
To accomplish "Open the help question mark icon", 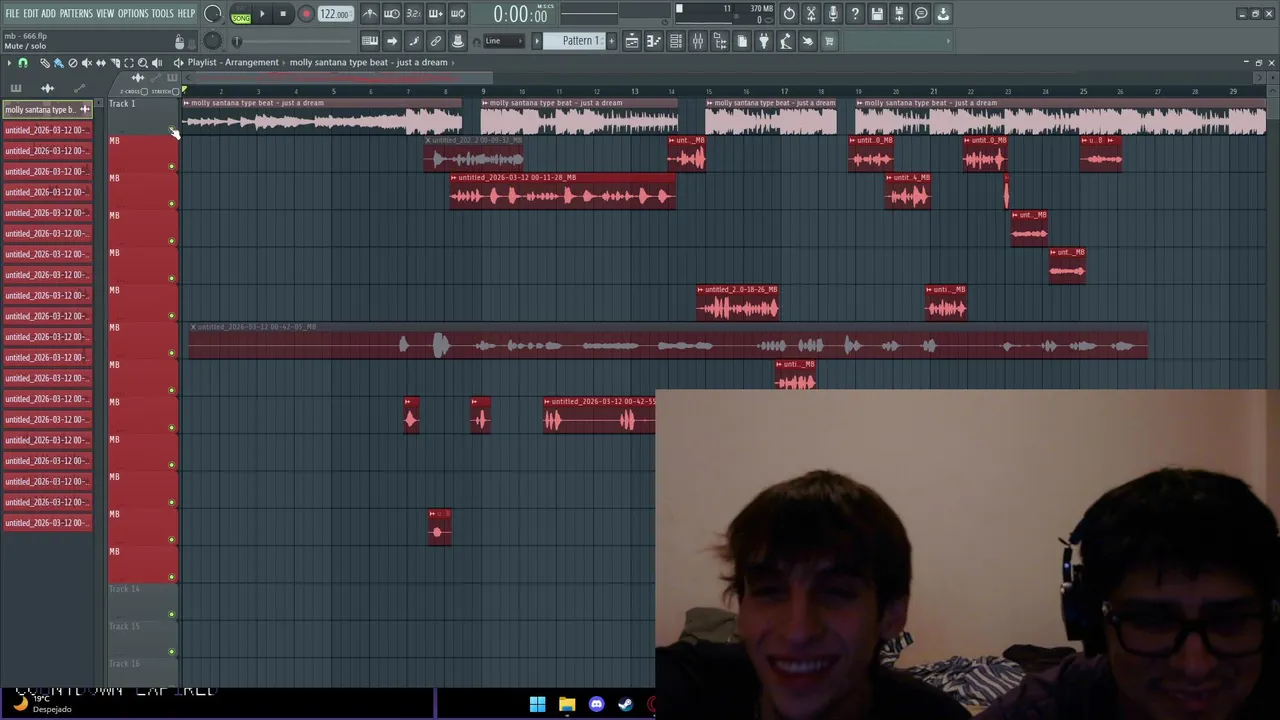I will point(855,14).
